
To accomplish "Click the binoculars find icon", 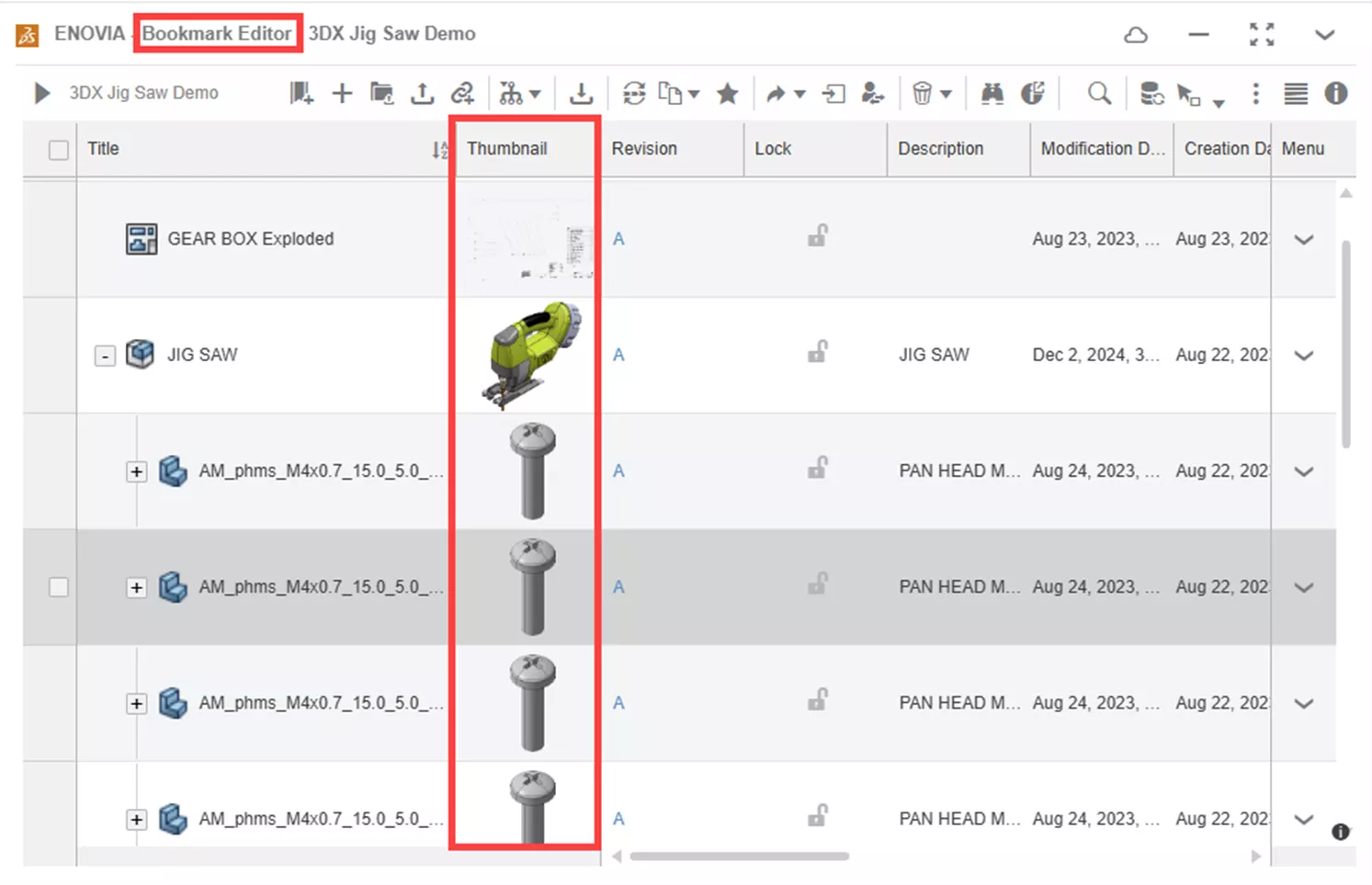I will (x=992, y=93).
